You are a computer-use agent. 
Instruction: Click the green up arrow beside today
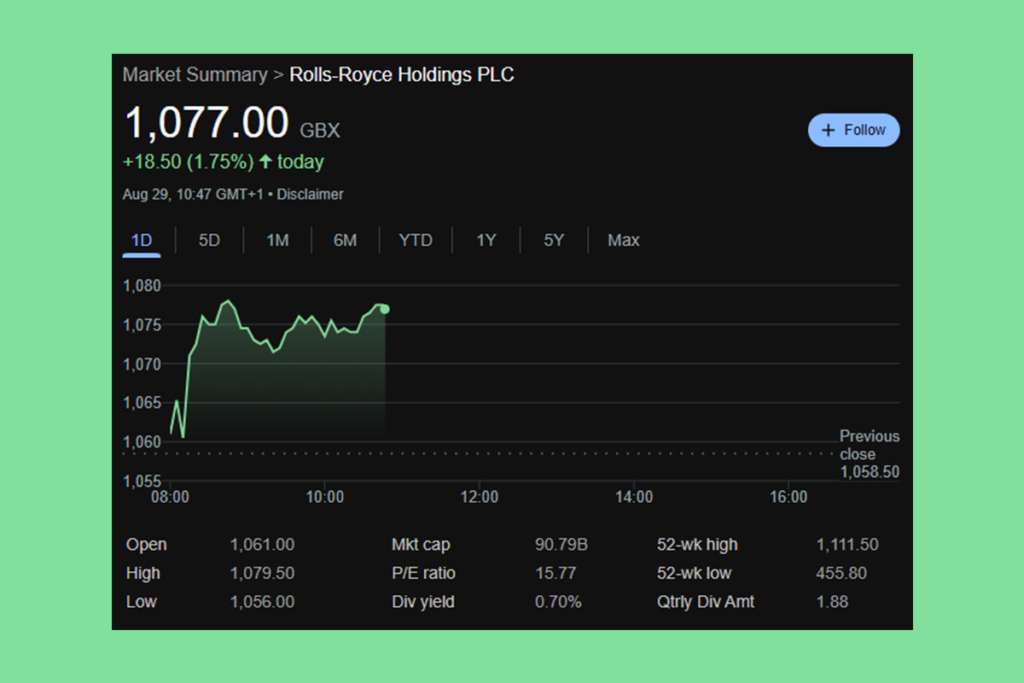[x=265, y=161]
